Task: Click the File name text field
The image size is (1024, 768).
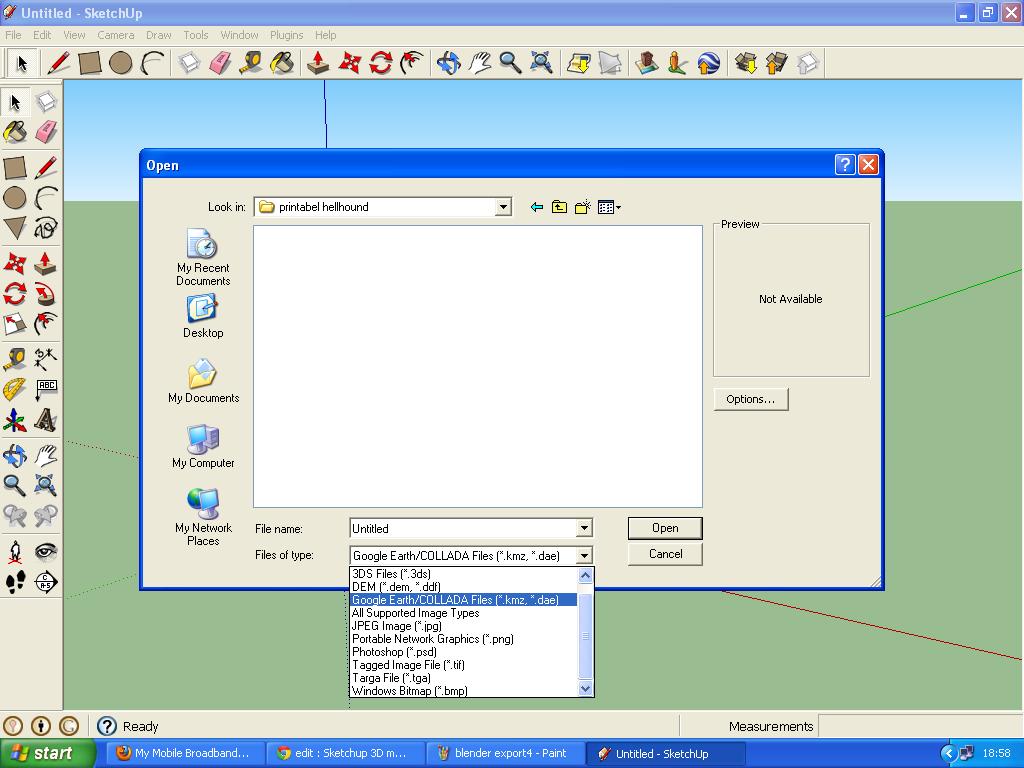Action: (x=463, y=528)
